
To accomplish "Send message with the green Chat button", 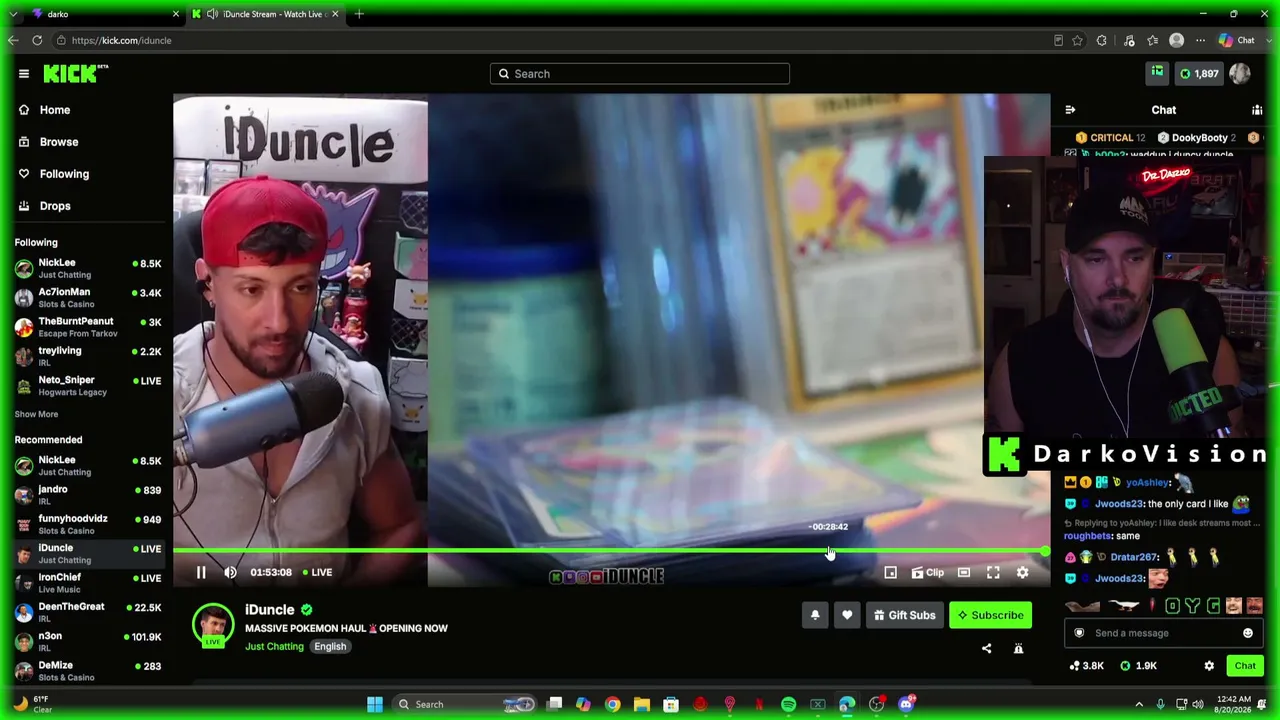I will [1245, 666].
